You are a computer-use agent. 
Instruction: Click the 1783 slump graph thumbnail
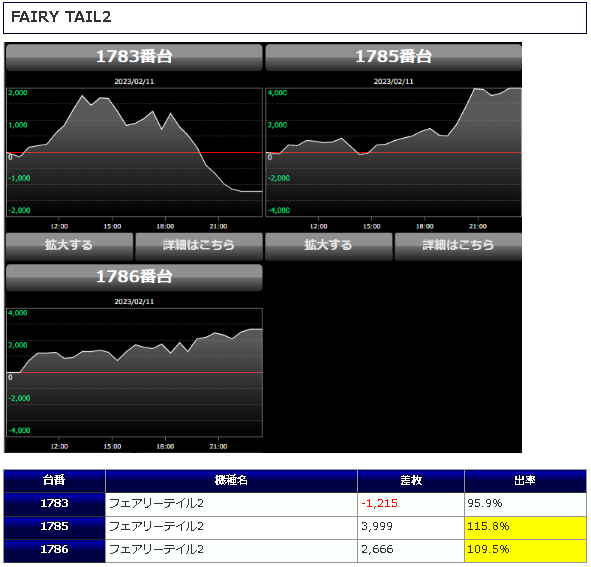click(x=134, y=153)
